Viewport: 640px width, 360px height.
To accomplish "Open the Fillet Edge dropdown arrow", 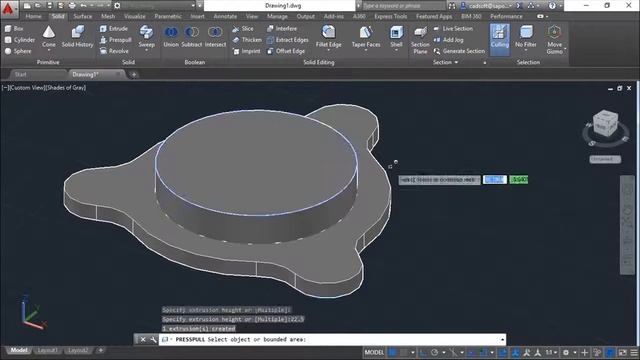I will [x=328, y=51].
